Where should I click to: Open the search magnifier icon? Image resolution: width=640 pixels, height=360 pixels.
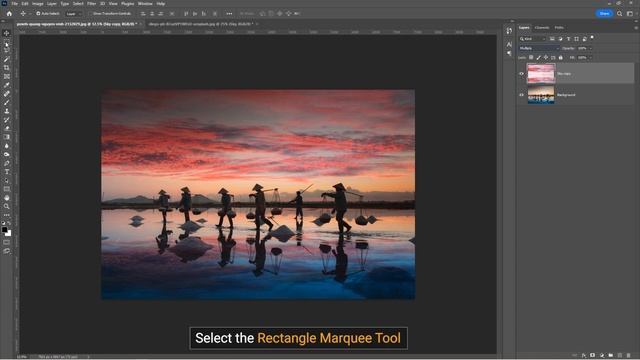tap(619, 13)
